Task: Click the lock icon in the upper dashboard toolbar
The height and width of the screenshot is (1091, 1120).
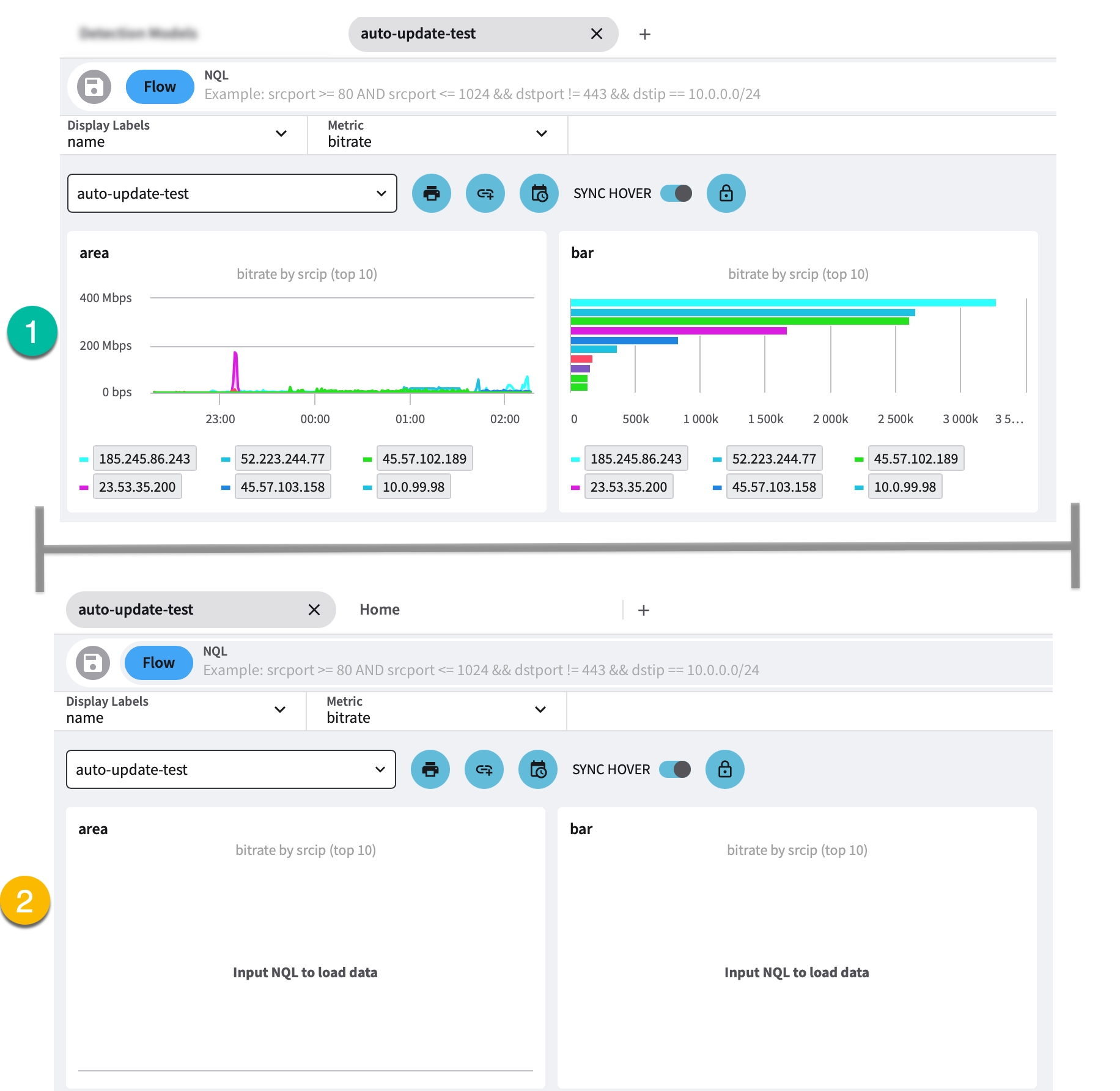Action: (726, 193)
